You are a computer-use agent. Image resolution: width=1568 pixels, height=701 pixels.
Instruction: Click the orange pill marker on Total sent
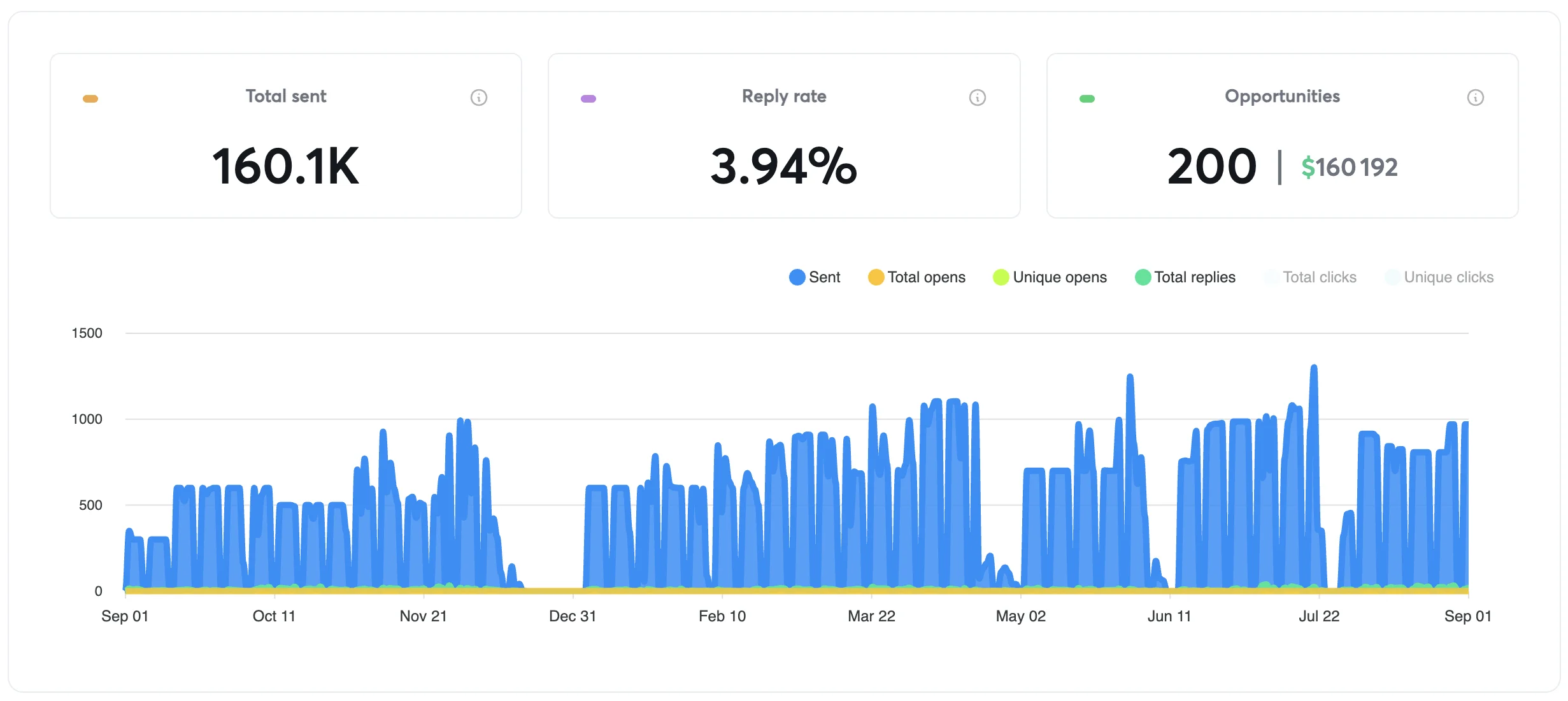click(x=90, y=99)
